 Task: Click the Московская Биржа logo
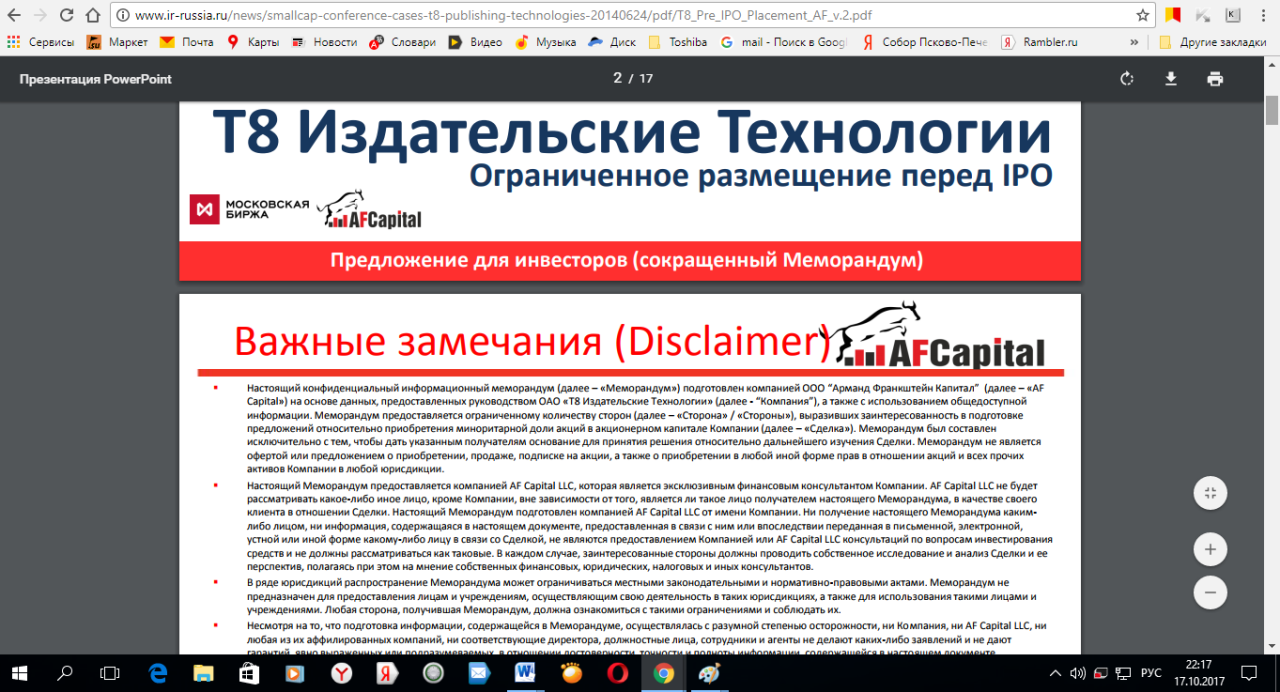tap(250, 209)
